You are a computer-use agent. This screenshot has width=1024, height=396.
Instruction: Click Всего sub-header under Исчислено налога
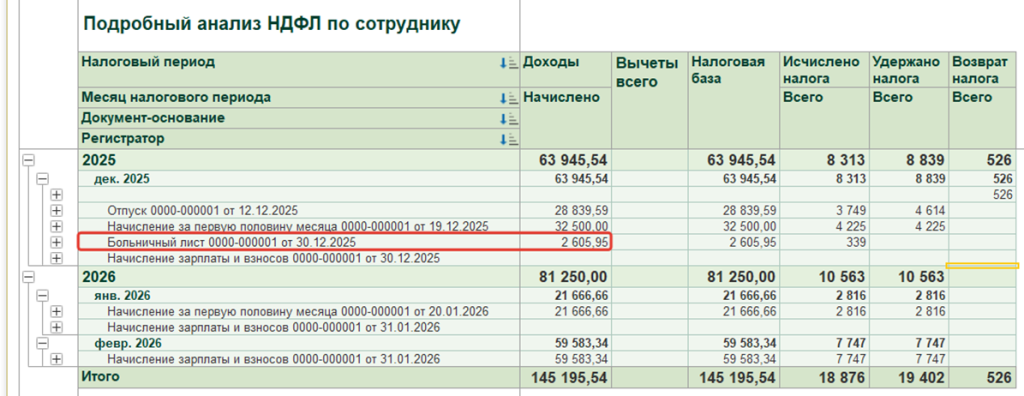click(x=803, y=97)
